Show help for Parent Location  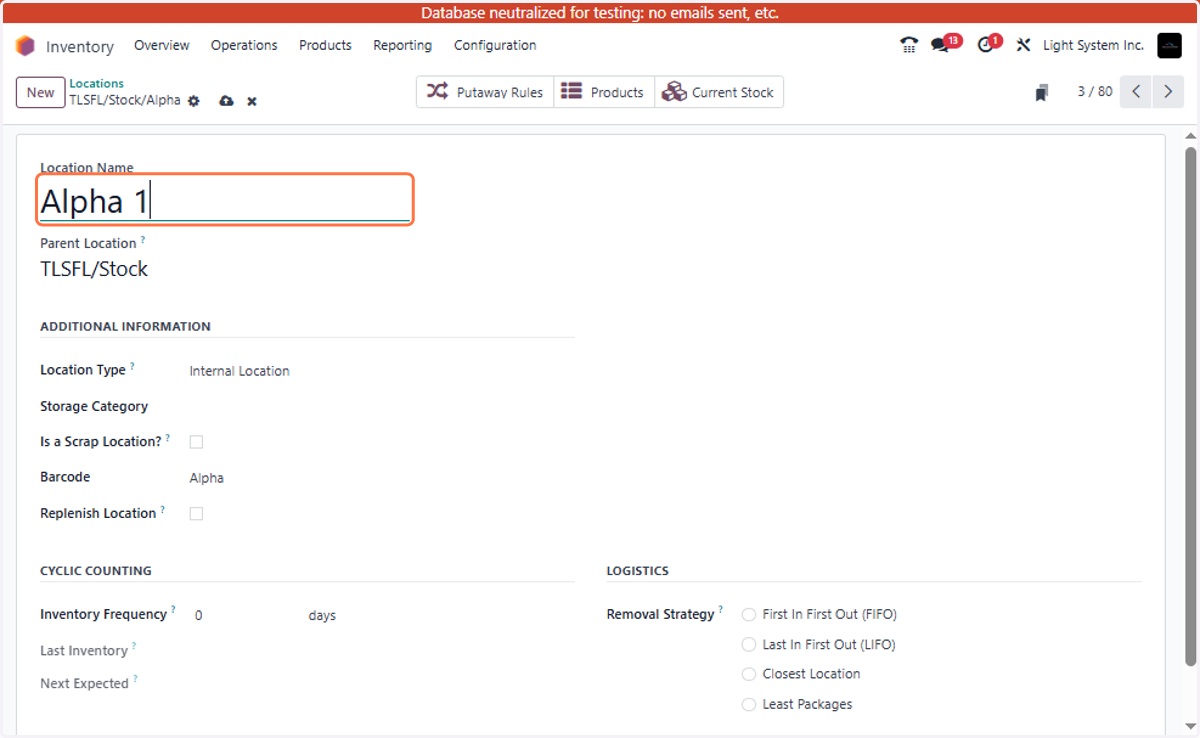click(142, 240)
